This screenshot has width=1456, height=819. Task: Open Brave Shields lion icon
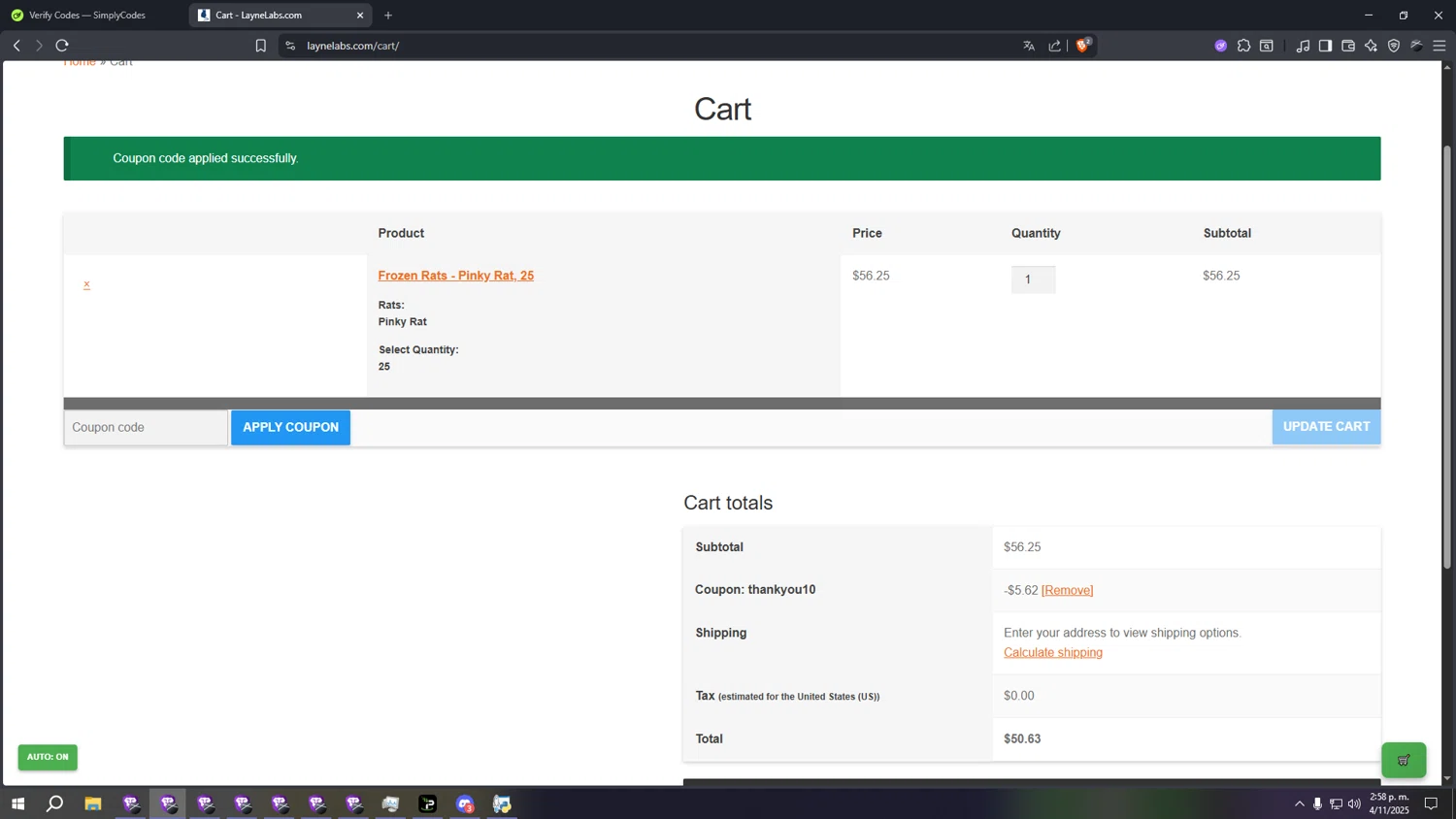(1083, 45)
